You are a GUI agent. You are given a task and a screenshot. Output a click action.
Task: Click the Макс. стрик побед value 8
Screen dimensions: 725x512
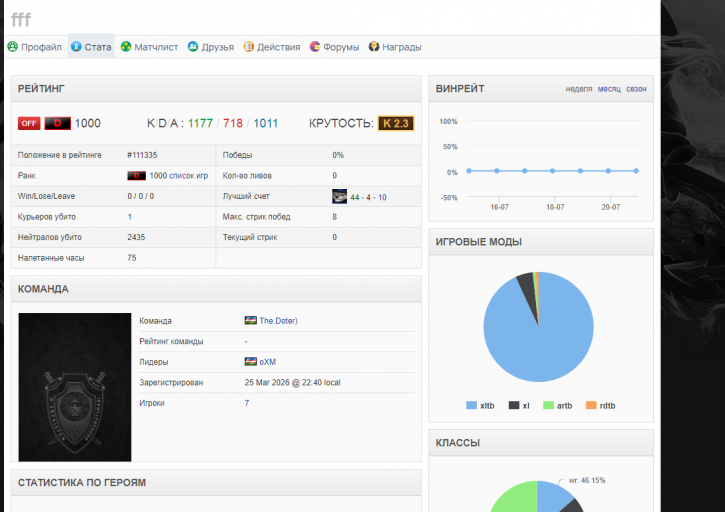[x=334, y=216]
